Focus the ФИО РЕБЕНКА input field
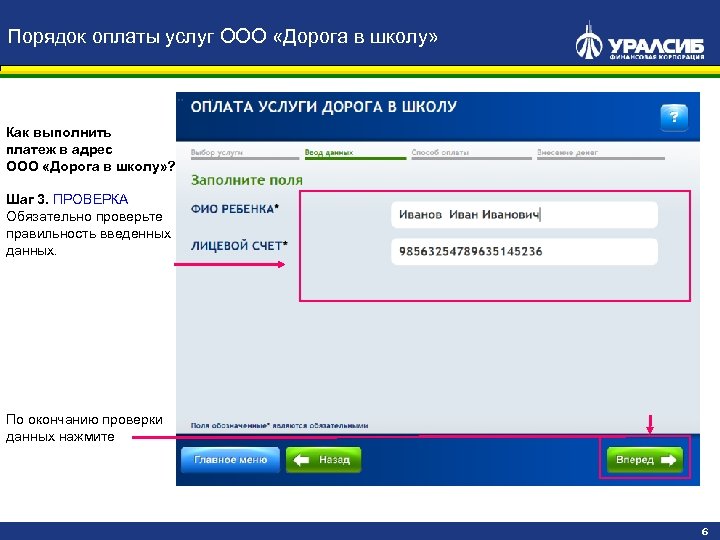The height and width of the screenshot is (540, 720). pos(524,214)
